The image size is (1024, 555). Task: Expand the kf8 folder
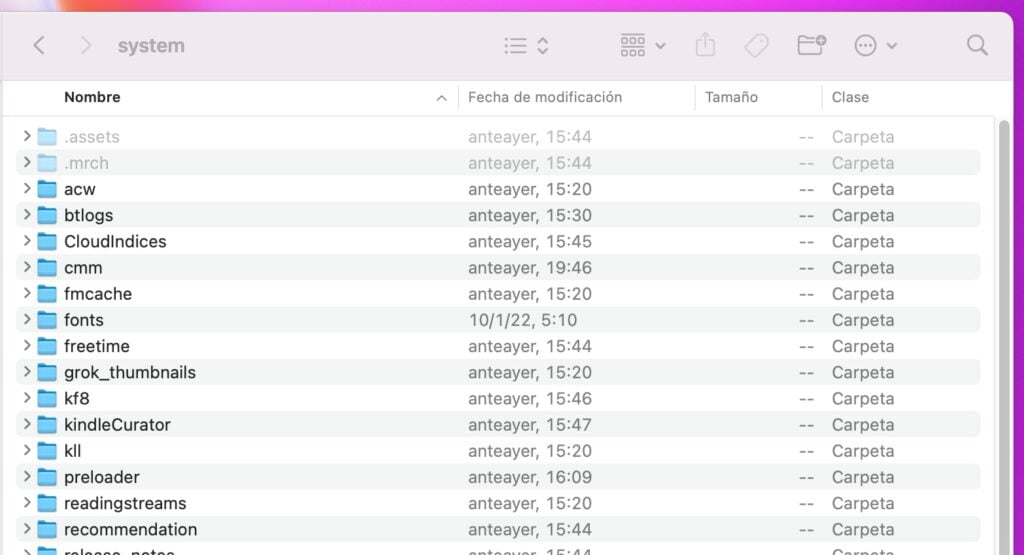27,397
